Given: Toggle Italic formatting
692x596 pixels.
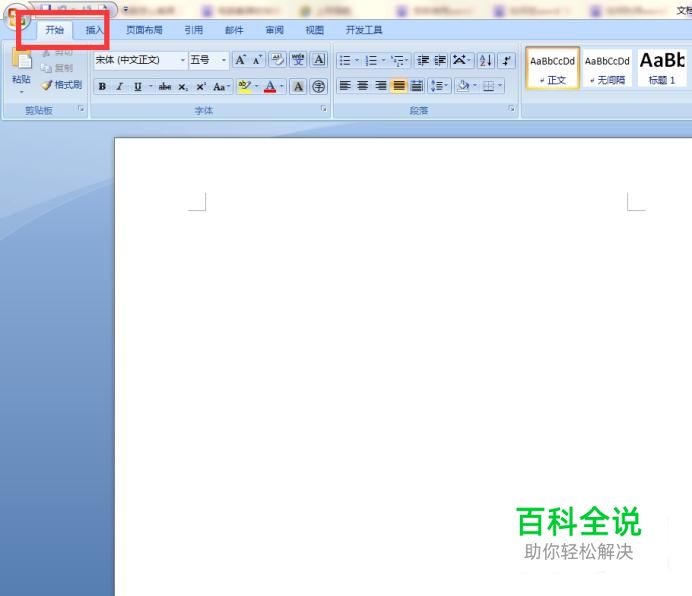Looking at the screenshot, I should [120, 87].
